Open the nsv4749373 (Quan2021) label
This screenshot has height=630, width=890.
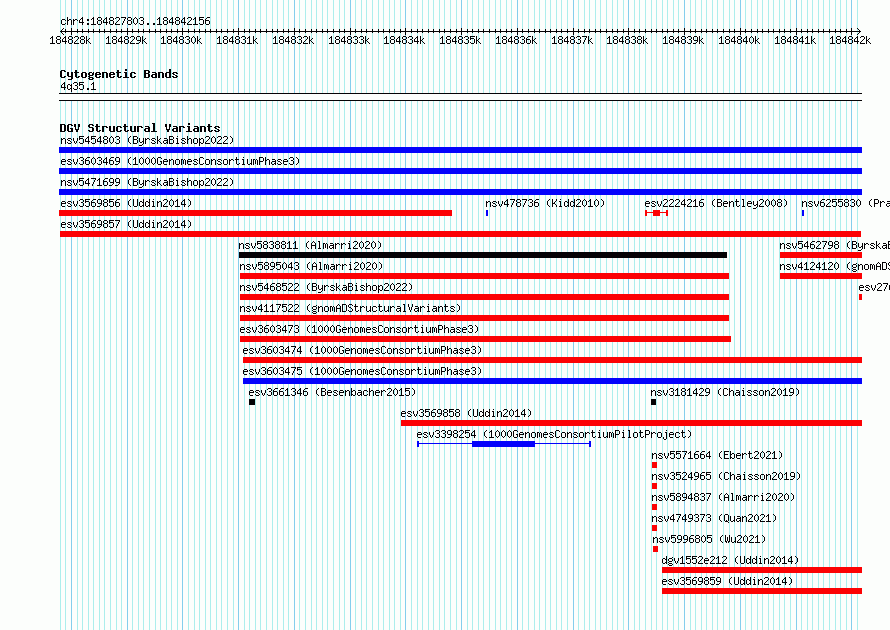[714, 518]
